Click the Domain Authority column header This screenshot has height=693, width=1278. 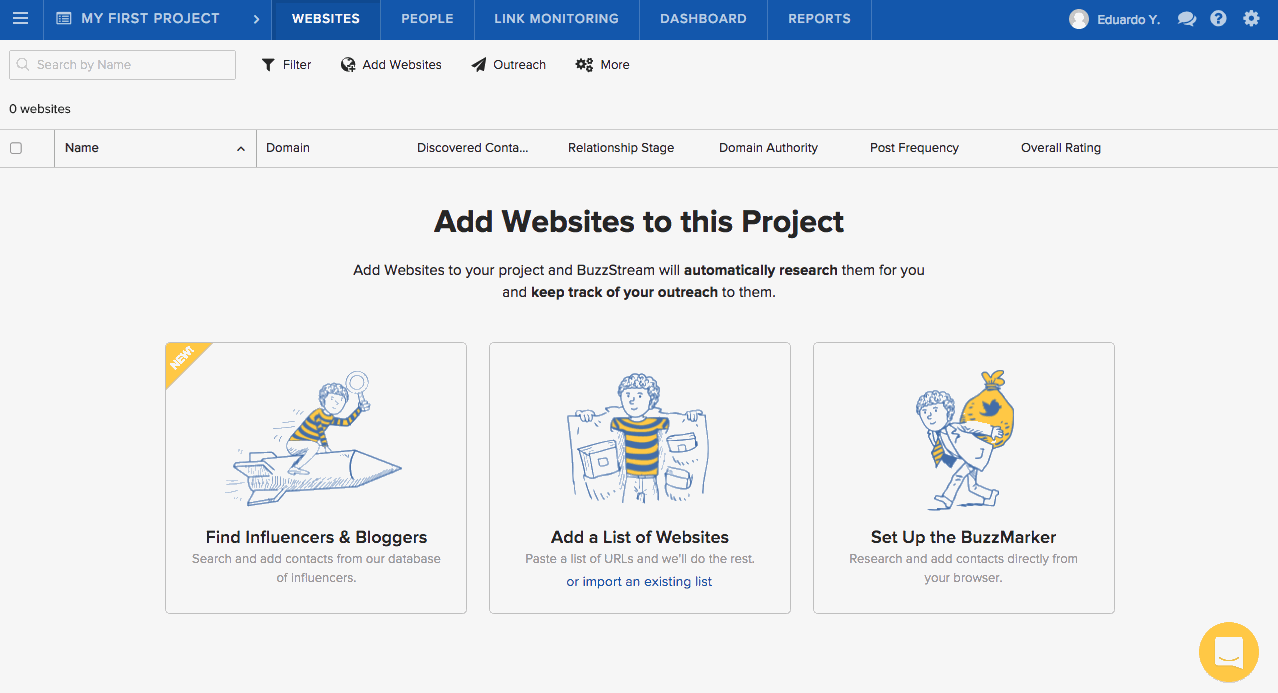[x=768, y=148]
